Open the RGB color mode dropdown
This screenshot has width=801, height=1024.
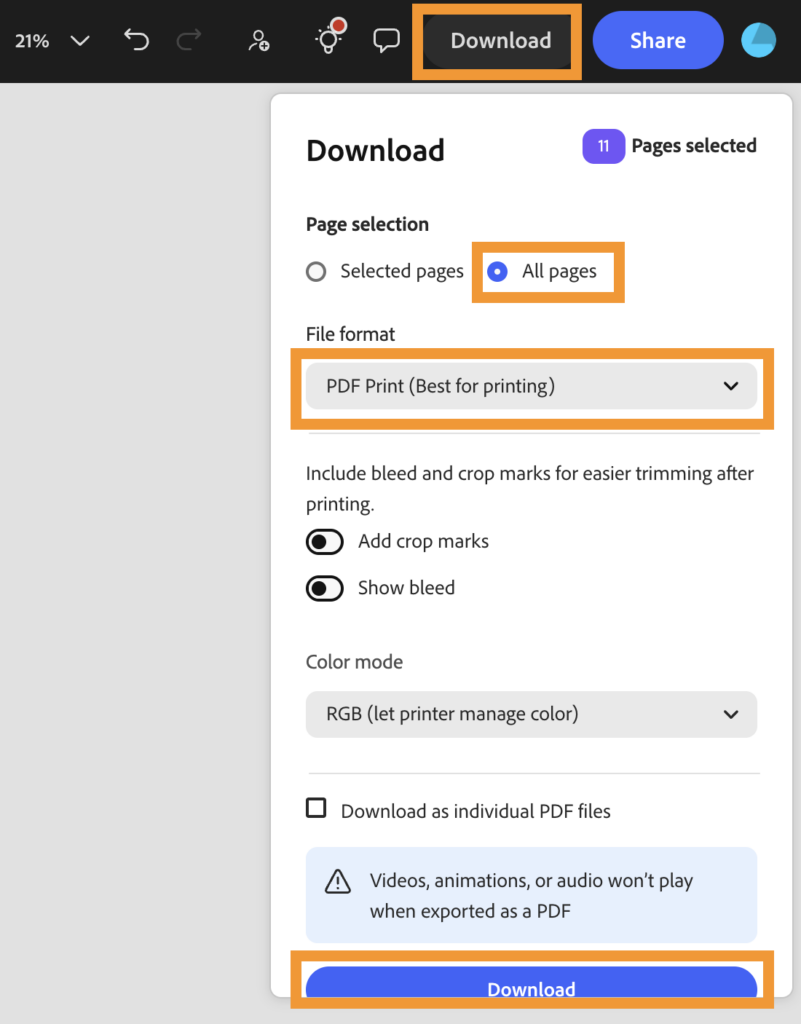tap(531, 714)
